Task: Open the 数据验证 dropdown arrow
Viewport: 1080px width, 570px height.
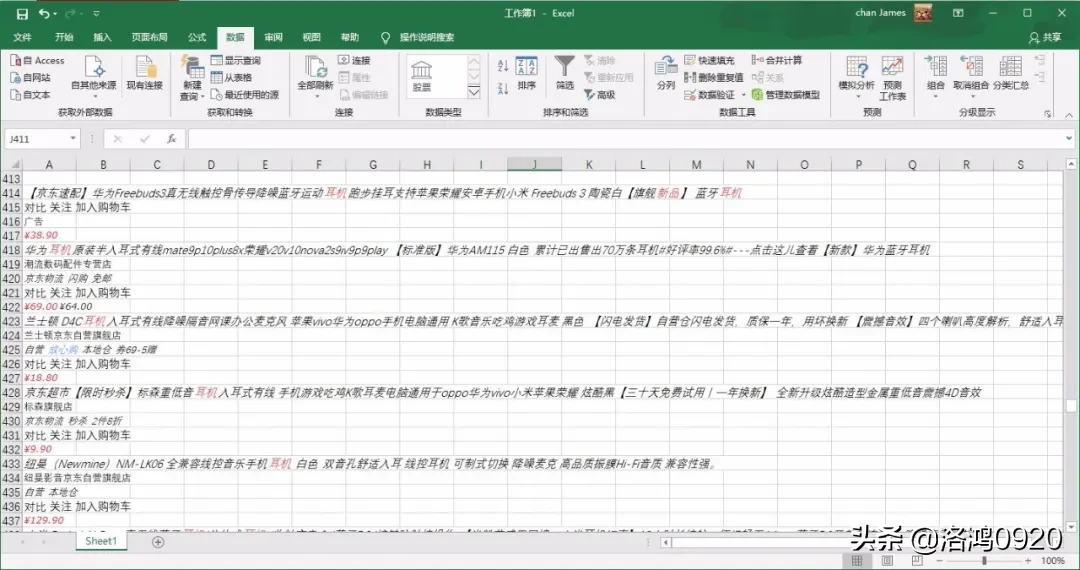Action: click(x=744, y=95)
